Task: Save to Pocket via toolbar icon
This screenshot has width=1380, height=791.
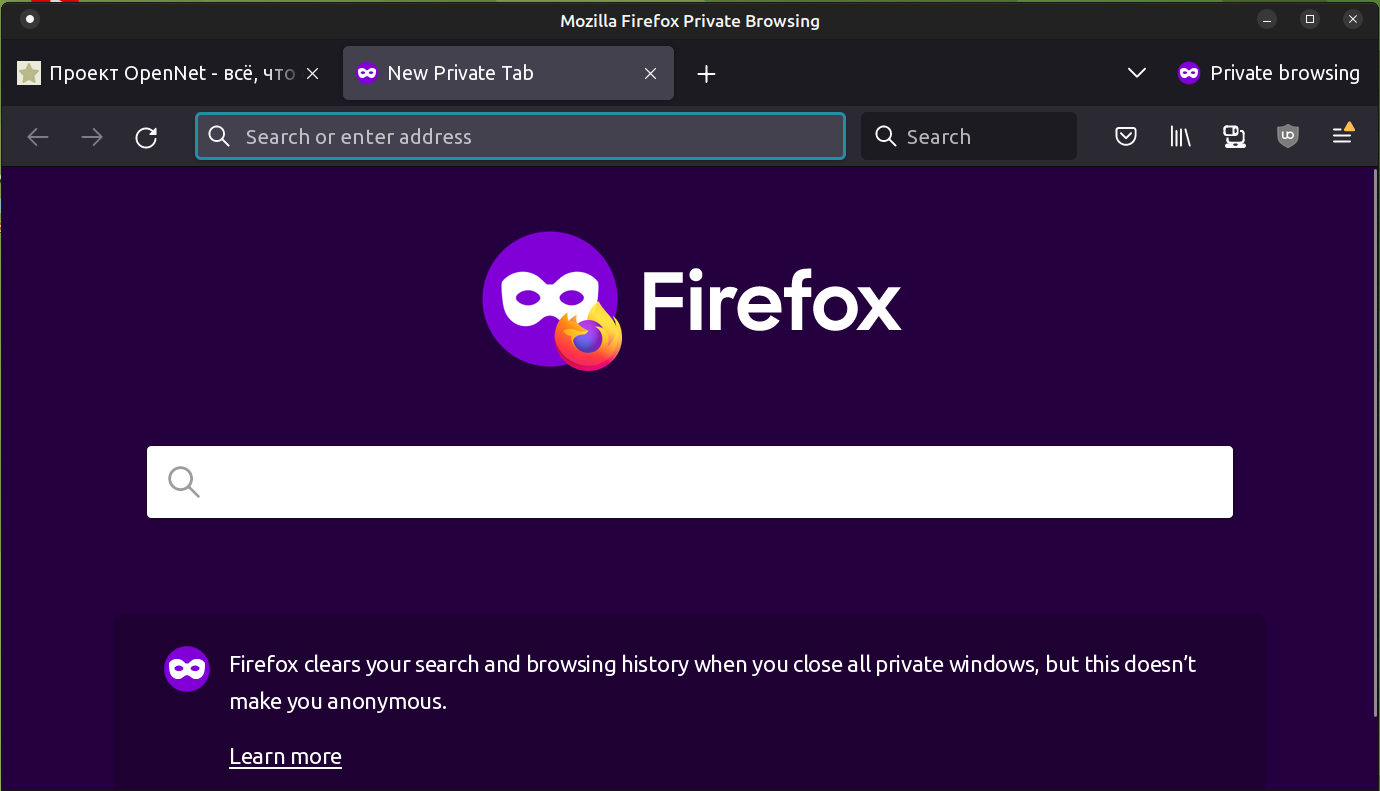Action: pos(1126,137)
